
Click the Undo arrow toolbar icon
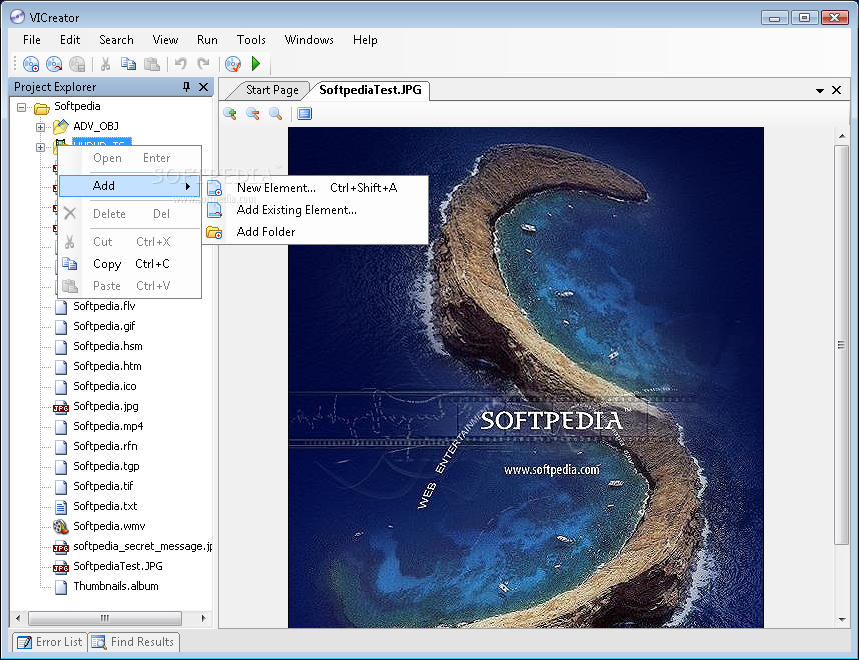(180, 64)
